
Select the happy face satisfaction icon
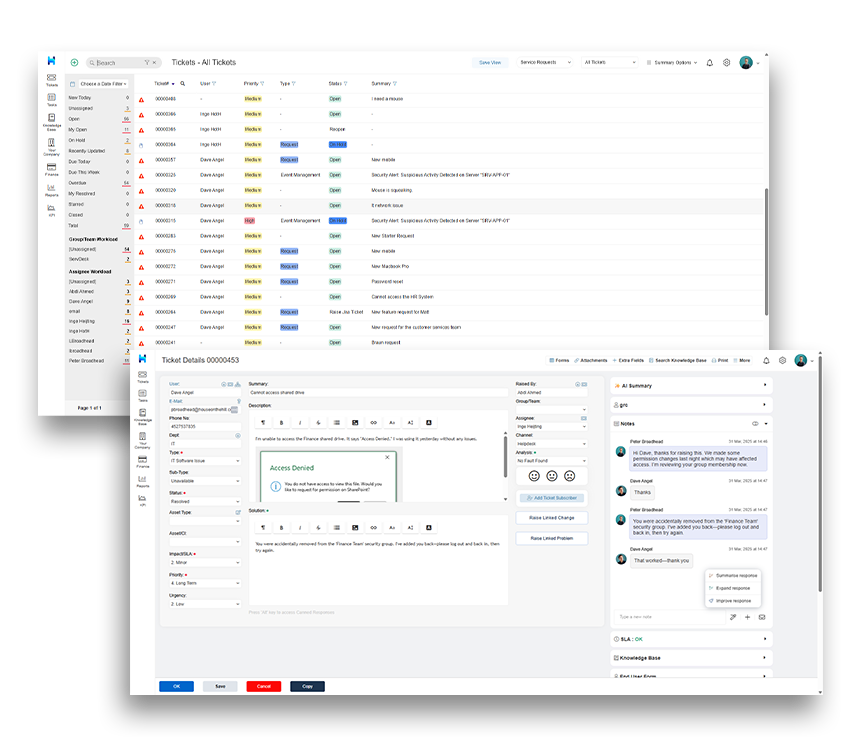tap(534, 476)
